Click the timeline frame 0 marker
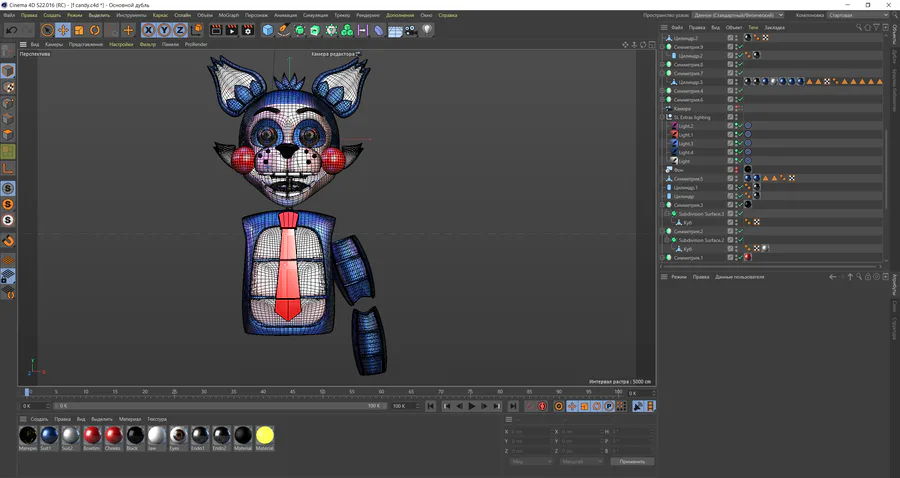This screenshot has height=478, width=900. 26,392
